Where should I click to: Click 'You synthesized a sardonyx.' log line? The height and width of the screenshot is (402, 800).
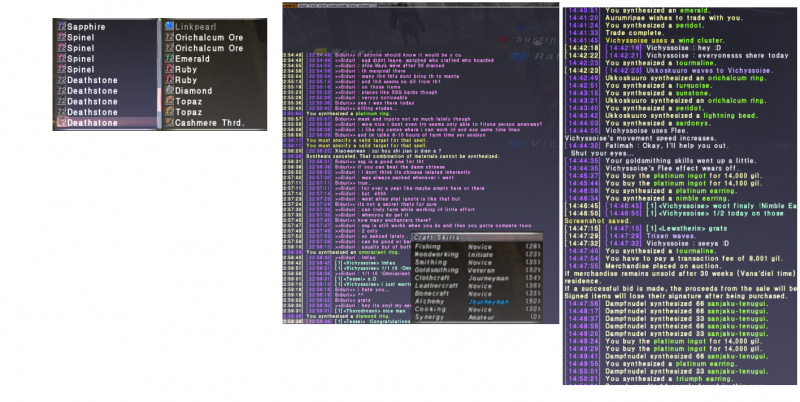click(x=657, y=123)
